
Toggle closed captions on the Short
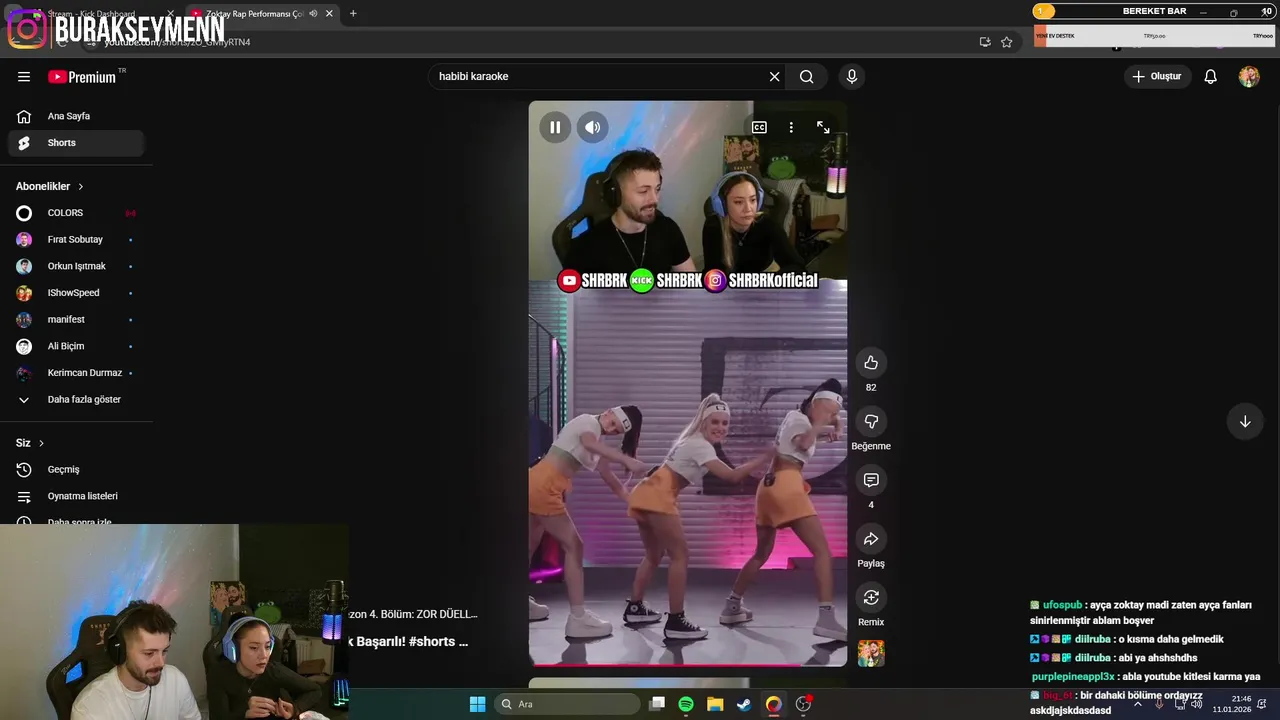pos(759,127)
